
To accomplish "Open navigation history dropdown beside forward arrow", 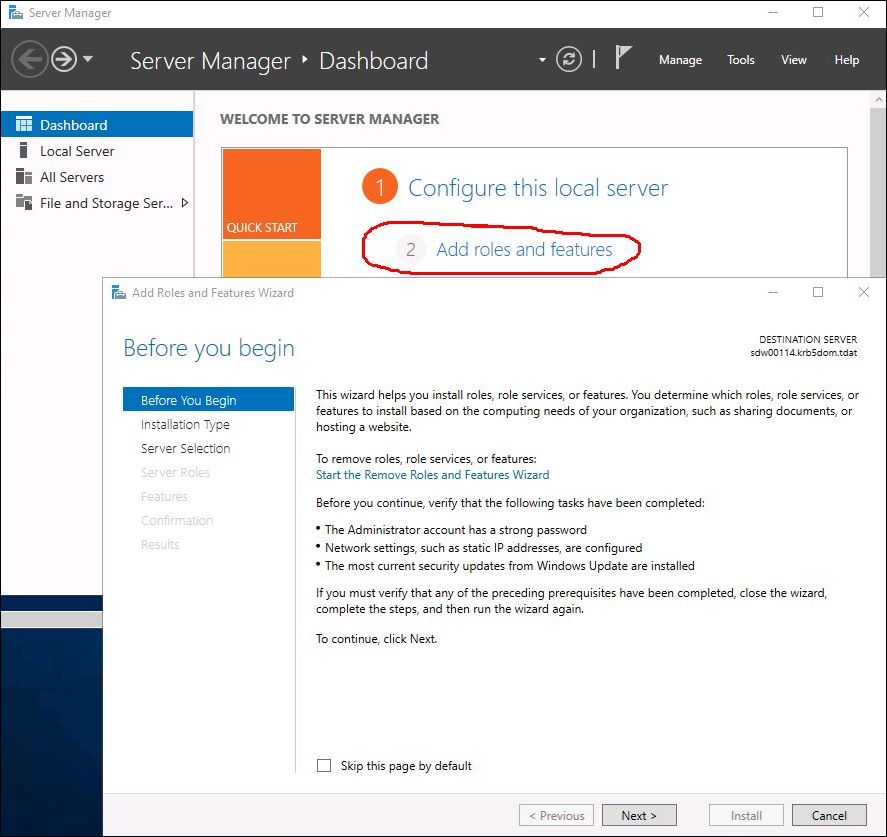I will (x=88, y=58).
